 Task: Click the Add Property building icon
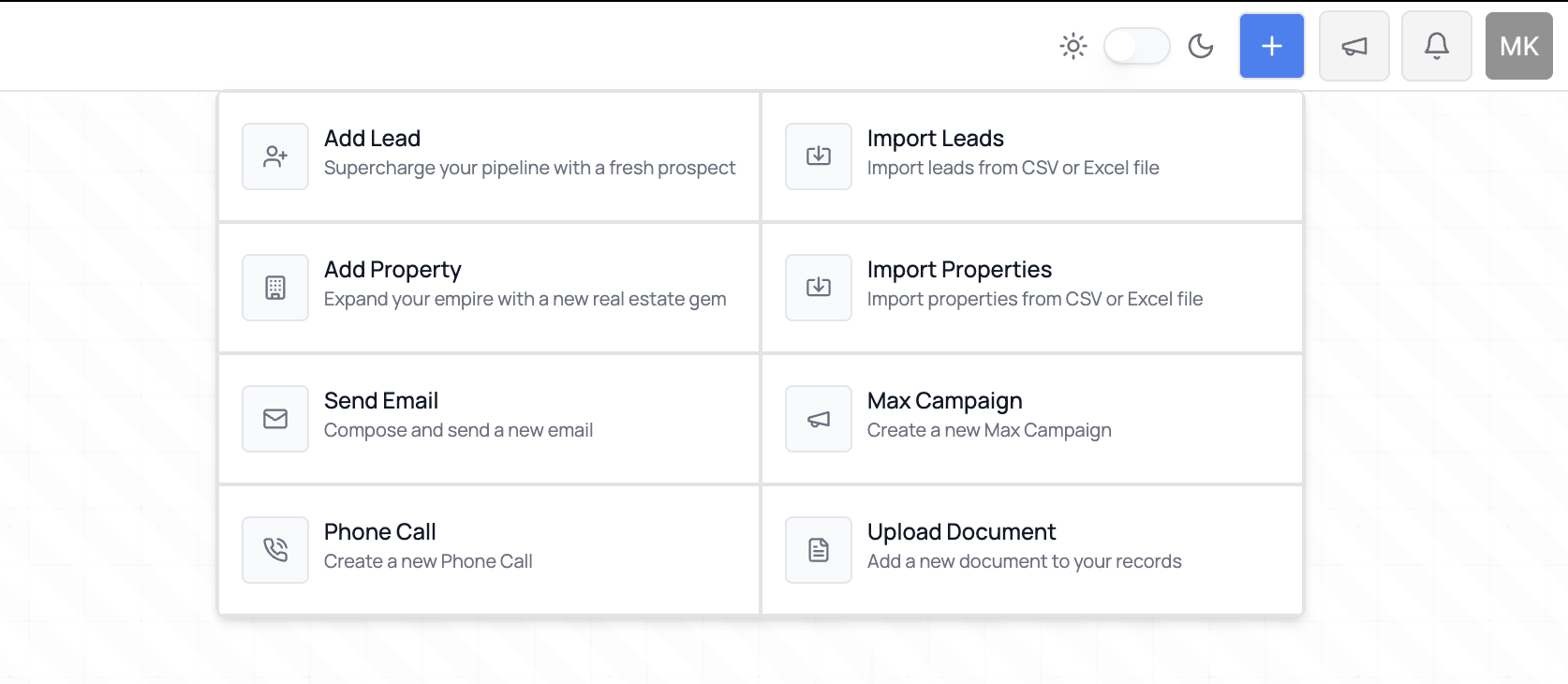coord(275,288)
